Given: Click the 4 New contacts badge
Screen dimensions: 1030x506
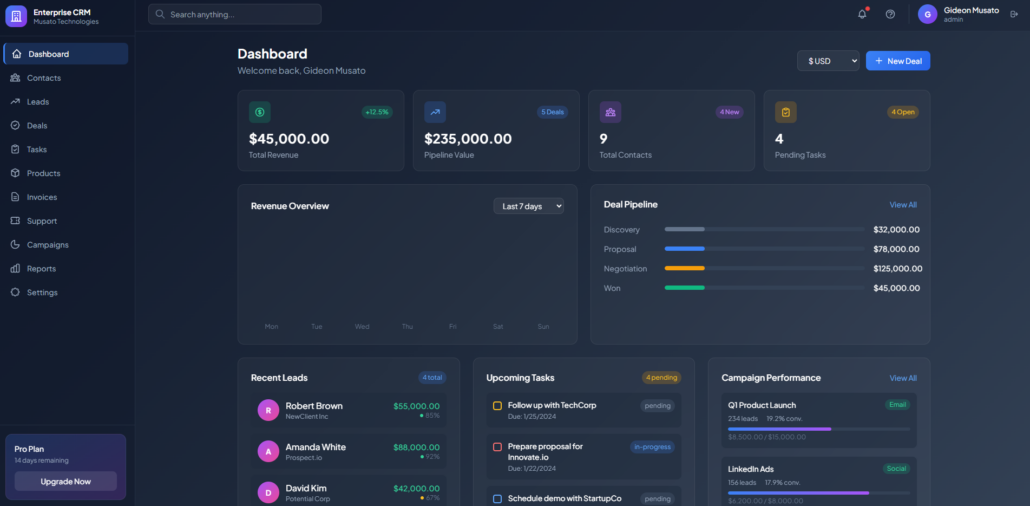Looking at the screenshot, I should click(729, 112).
